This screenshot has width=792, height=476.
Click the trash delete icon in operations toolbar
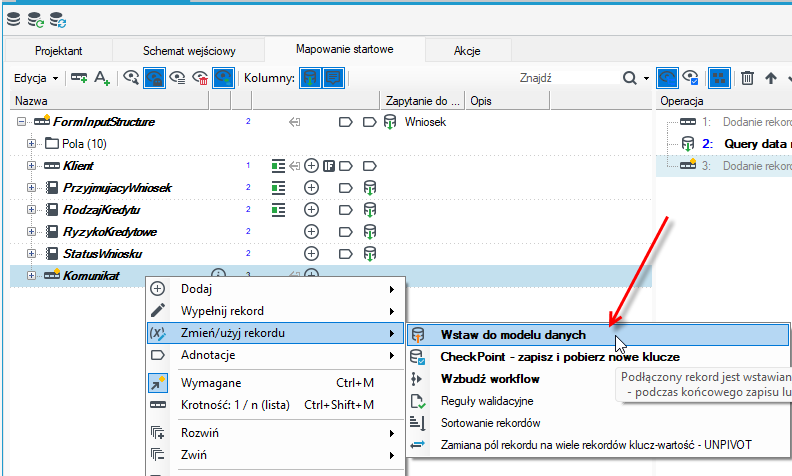coord(748,78)
